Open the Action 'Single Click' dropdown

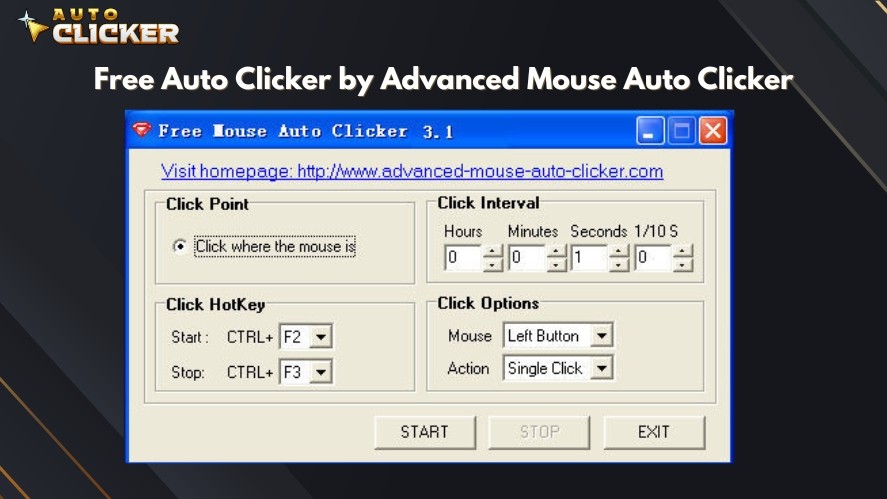[x=601, y=368]
